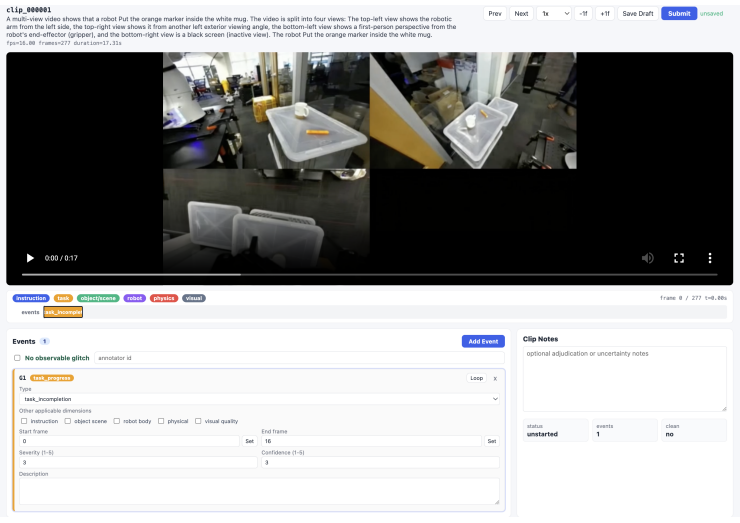This screenshot has height=523, width=740.
Task: Check No observable glitch checkbox
Action: tap(17, 358)
